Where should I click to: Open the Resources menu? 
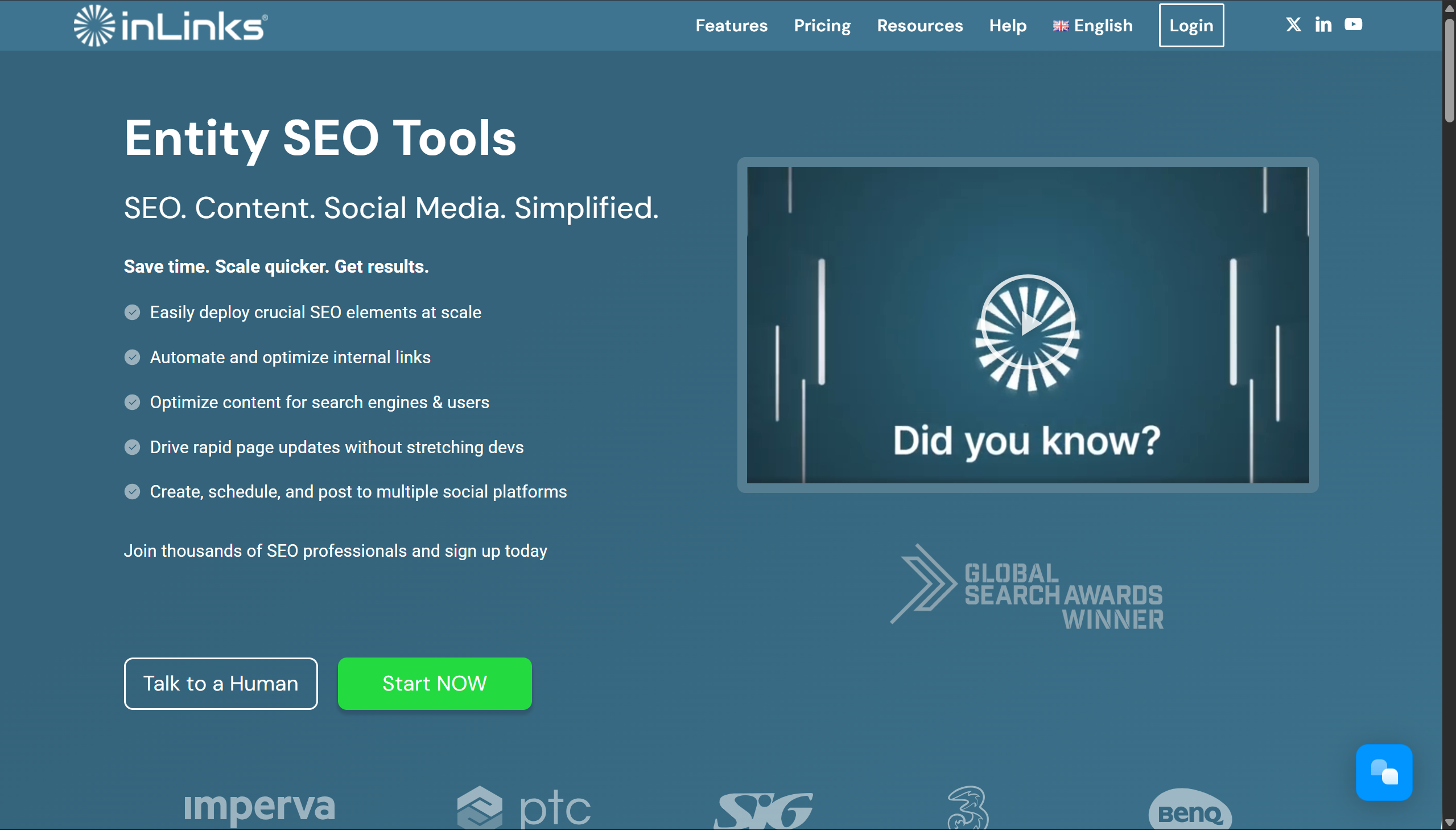[x=919, y=26]
